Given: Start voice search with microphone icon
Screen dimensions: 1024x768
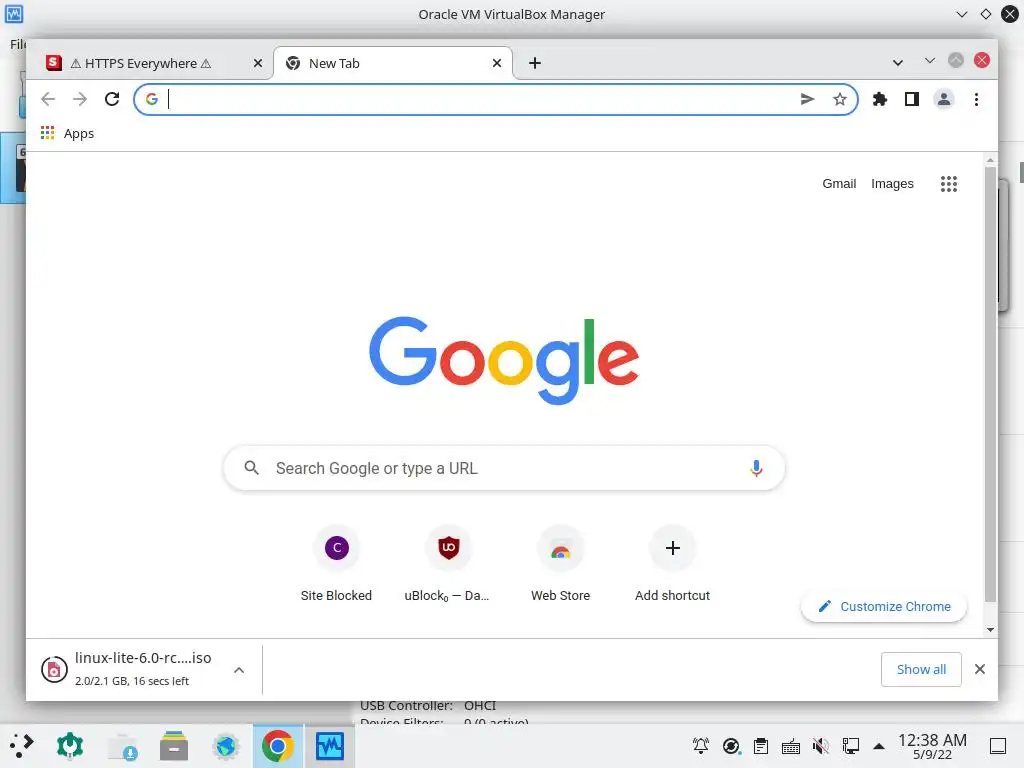Looking at the screenshot, I should coord(756,468).
